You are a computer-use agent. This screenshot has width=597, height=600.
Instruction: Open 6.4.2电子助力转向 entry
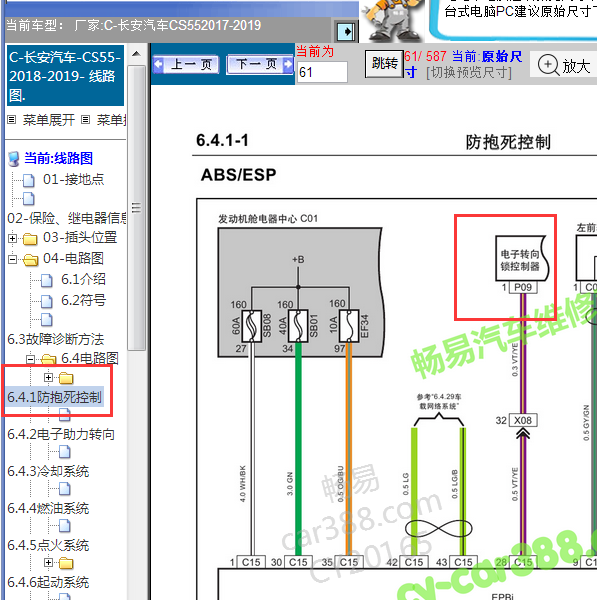61,434
